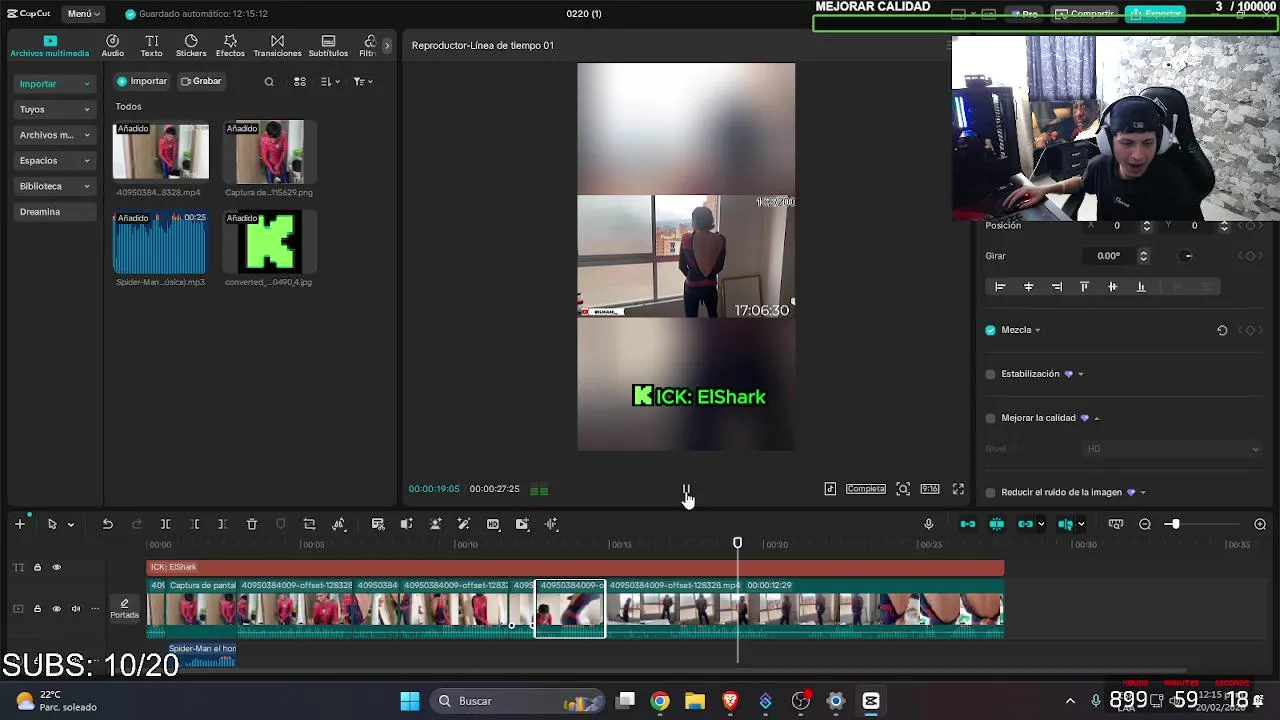Enable the Estabilización checkbox

pos(991,374)
